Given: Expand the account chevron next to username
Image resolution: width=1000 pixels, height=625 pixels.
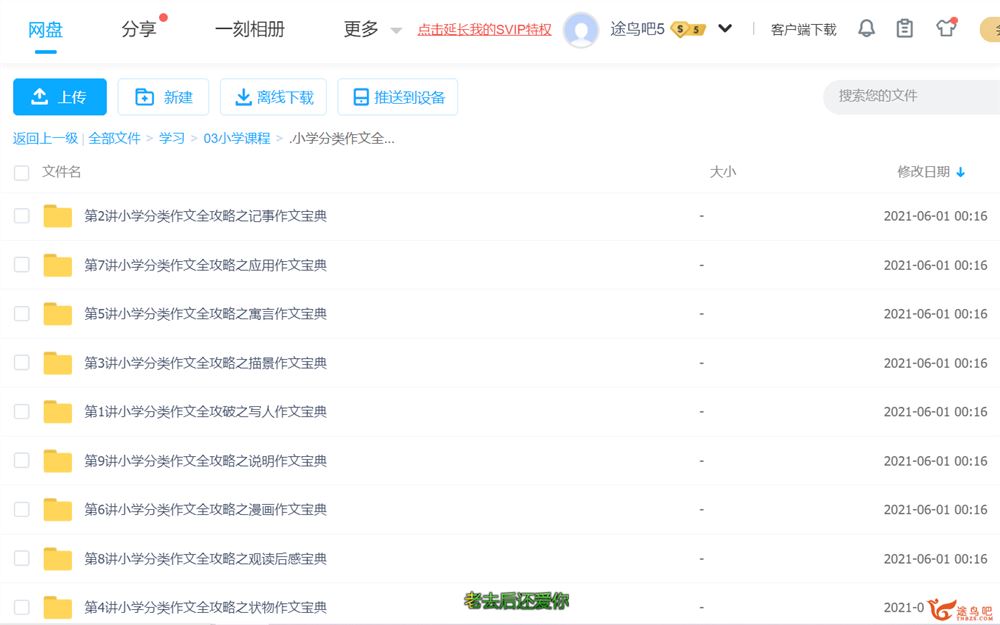Looking at the screenshot, I should pyautogui.click(x=725, y=29).
